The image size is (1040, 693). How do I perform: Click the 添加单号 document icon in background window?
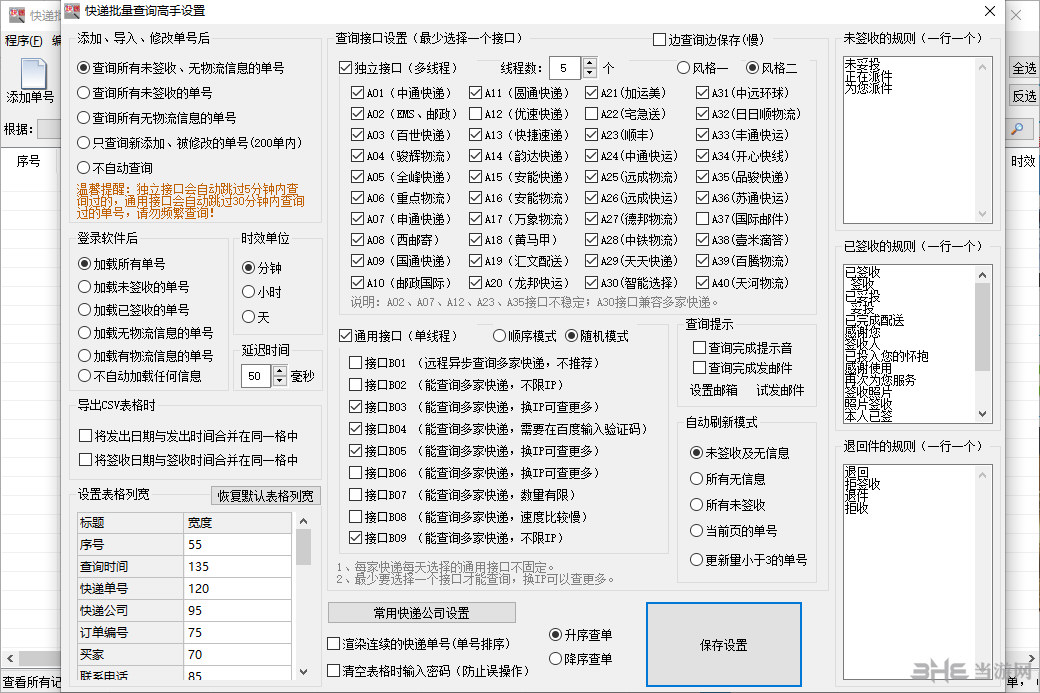33,73
